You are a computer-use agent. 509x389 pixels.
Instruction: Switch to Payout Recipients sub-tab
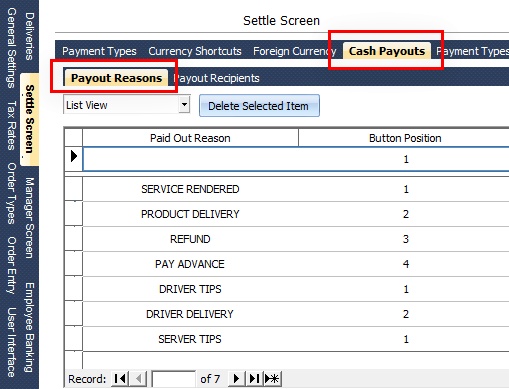pos(217,78)
